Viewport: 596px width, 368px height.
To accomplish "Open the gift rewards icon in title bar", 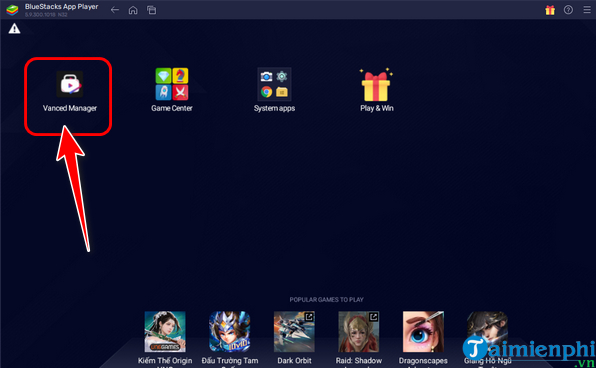I will (550, 10).
